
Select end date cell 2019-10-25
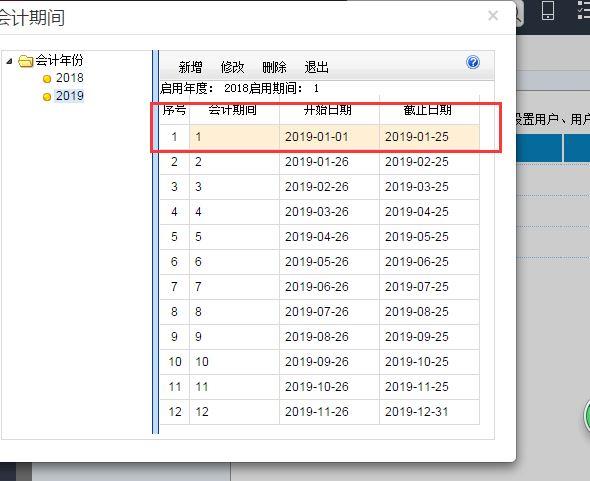429,362
